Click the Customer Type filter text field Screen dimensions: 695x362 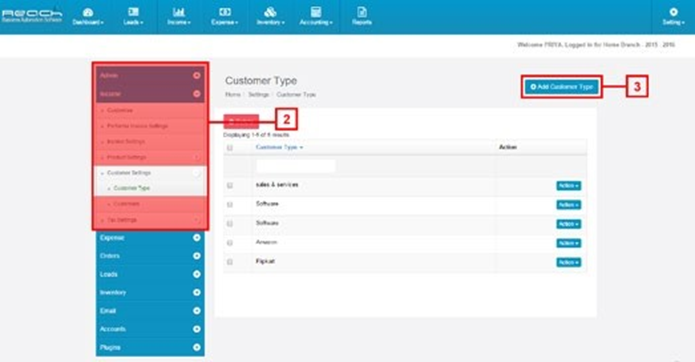point(296,166)
